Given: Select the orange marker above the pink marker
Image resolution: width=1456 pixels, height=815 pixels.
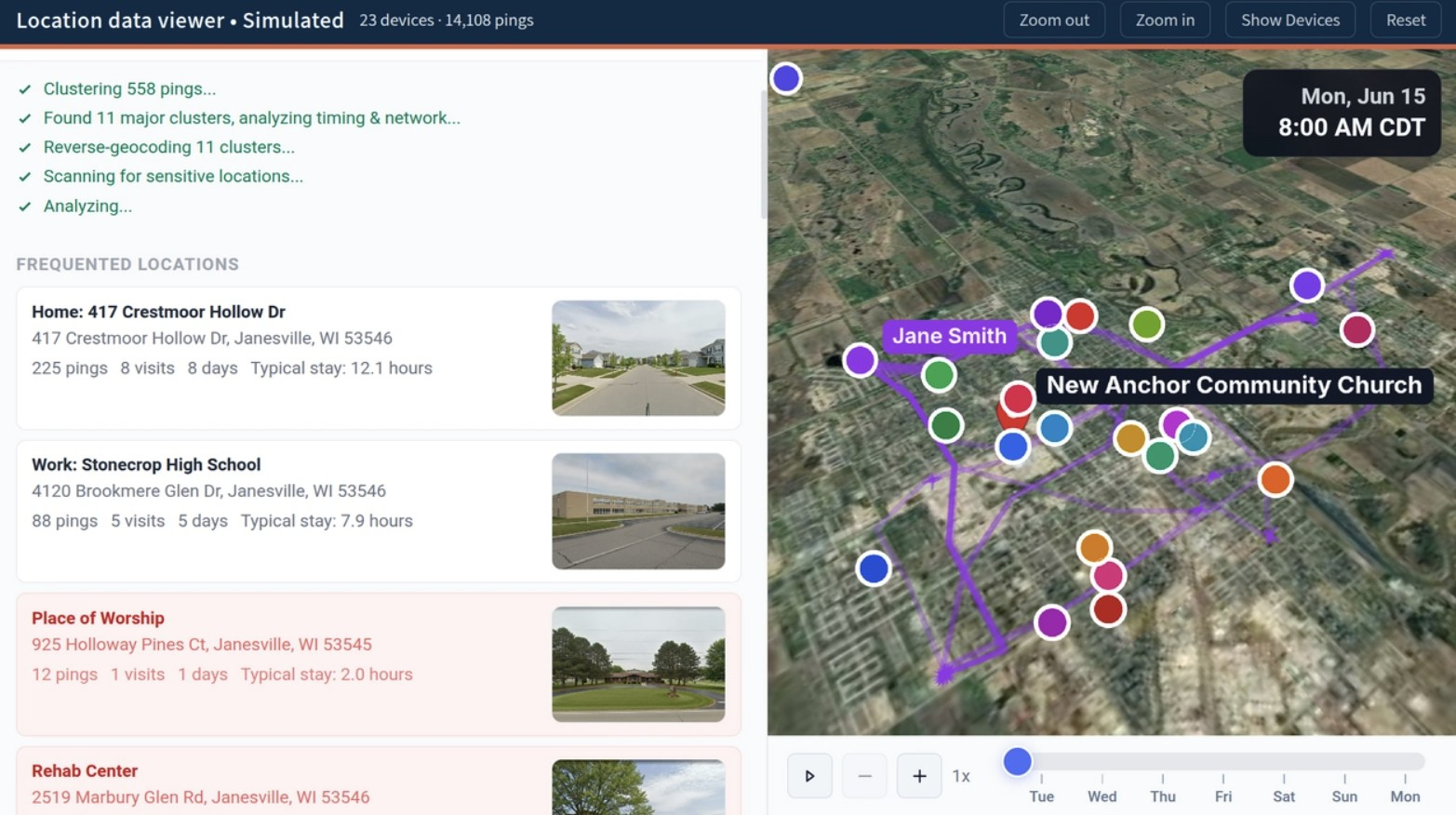Looking at the screenshot, I should point(1094,547).
